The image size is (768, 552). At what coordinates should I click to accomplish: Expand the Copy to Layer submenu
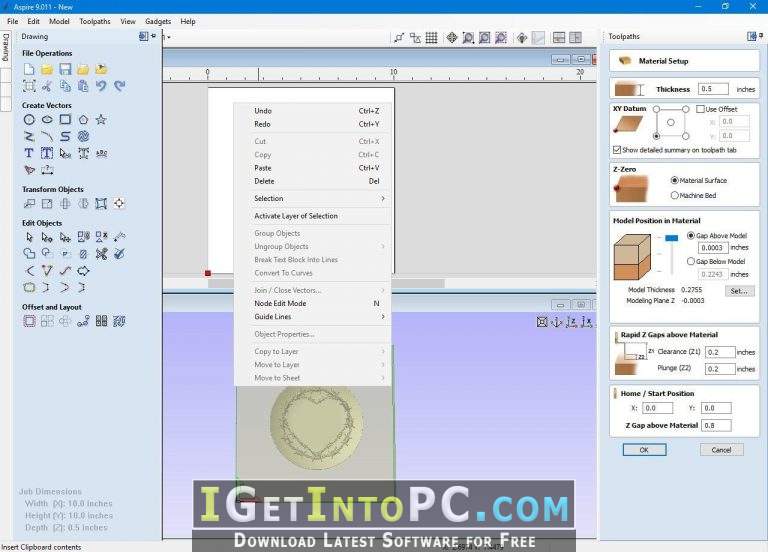[x=312, y=352]
